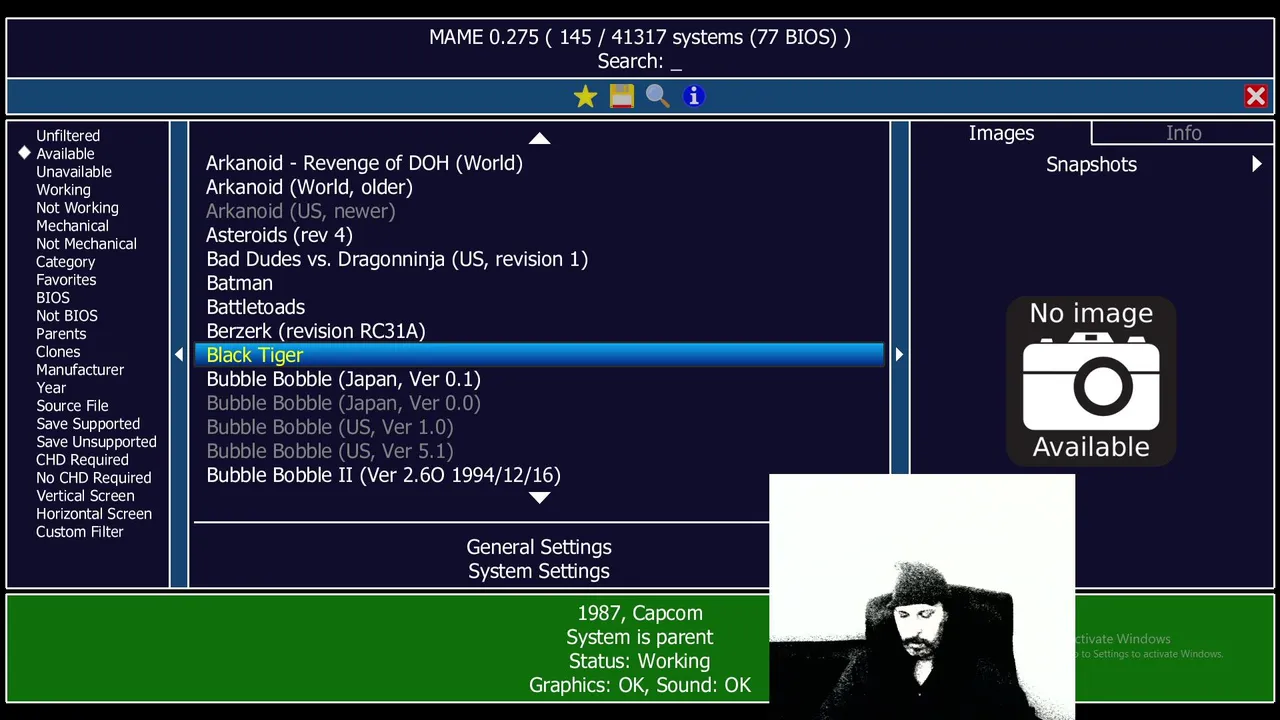Select the Category filter

[66, 262]
